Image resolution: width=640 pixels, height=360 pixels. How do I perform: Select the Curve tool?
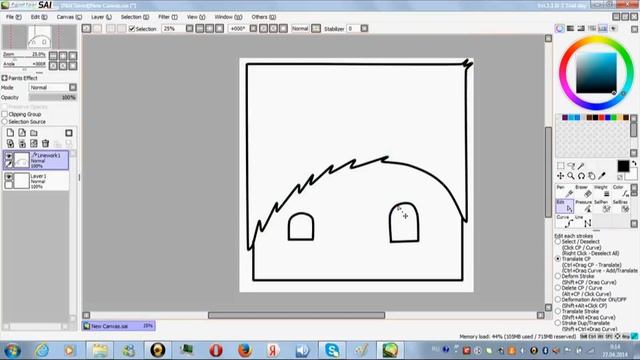565,221
